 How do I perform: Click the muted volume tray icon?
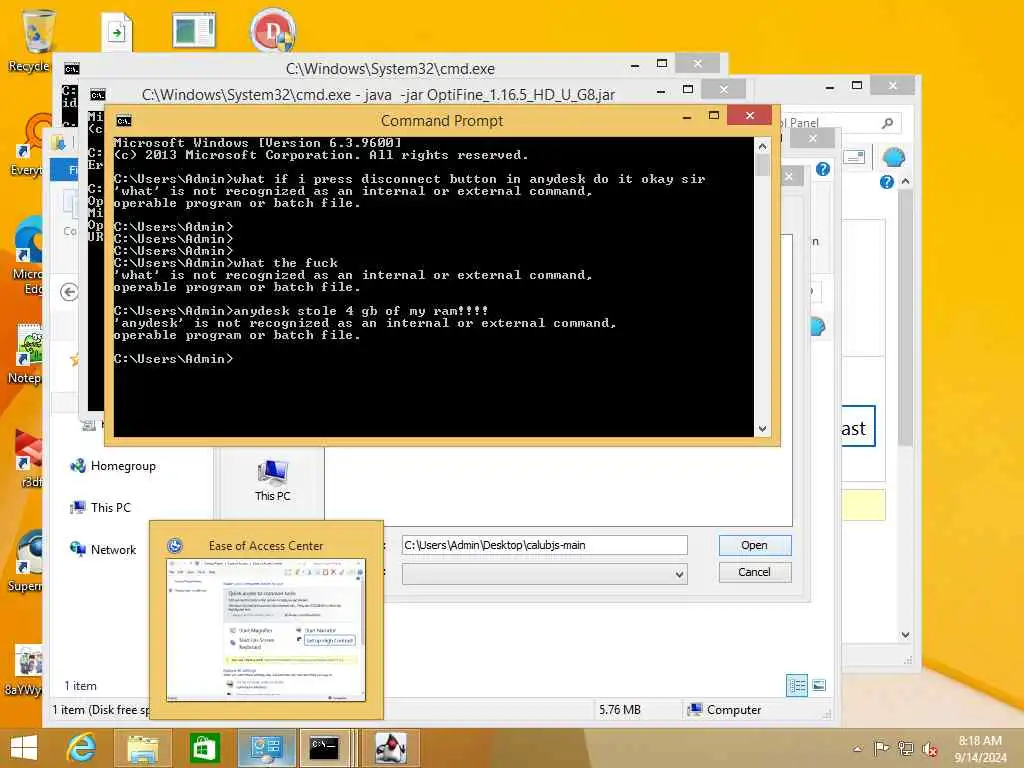point(929,749)
